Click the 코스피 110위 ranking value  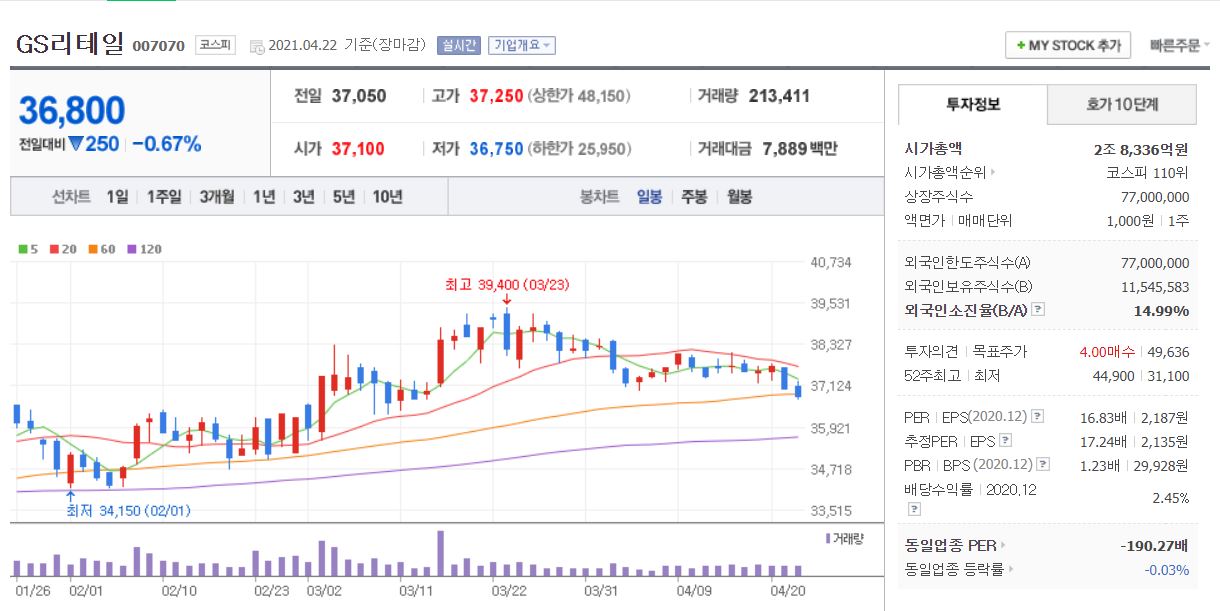coord(1148,173)
